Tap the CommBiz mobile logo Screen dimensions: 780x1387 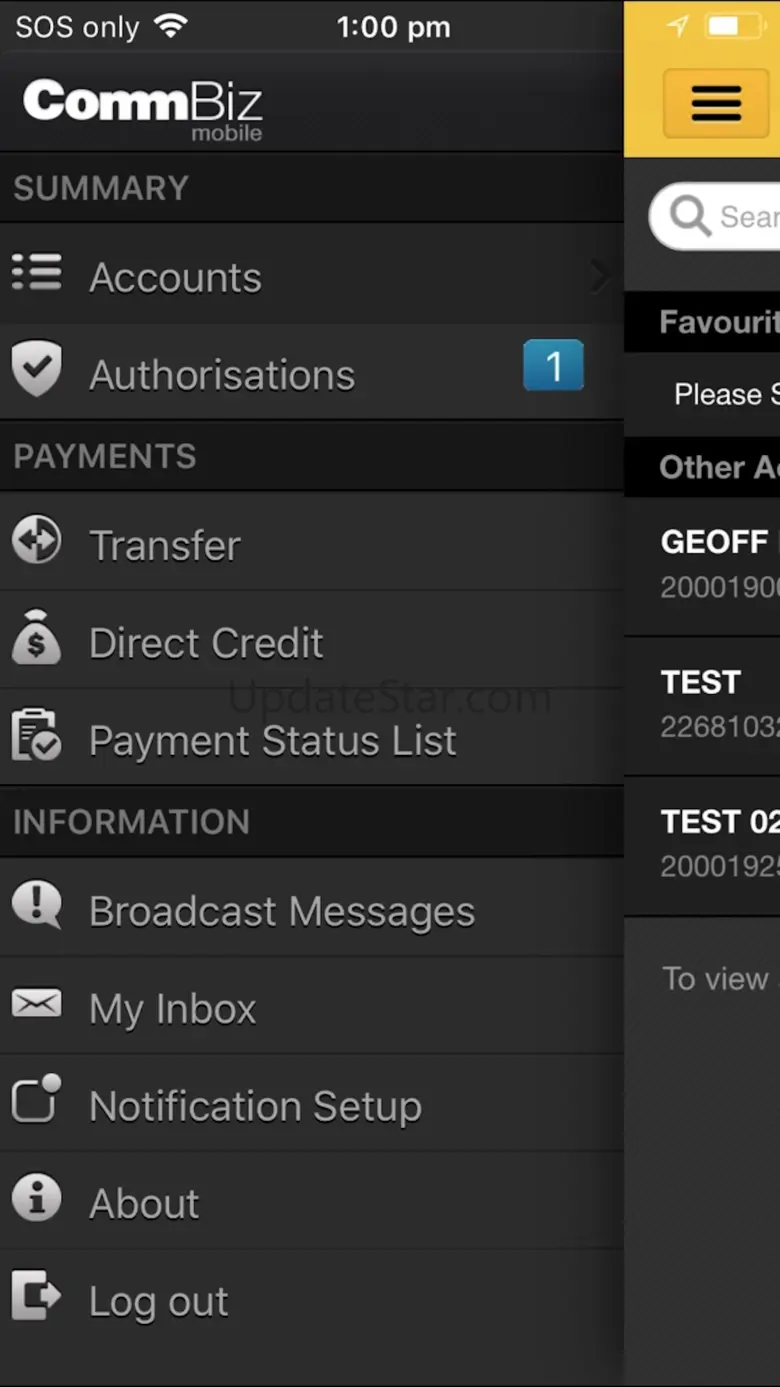pyautogui.click(x=142, y=108)
